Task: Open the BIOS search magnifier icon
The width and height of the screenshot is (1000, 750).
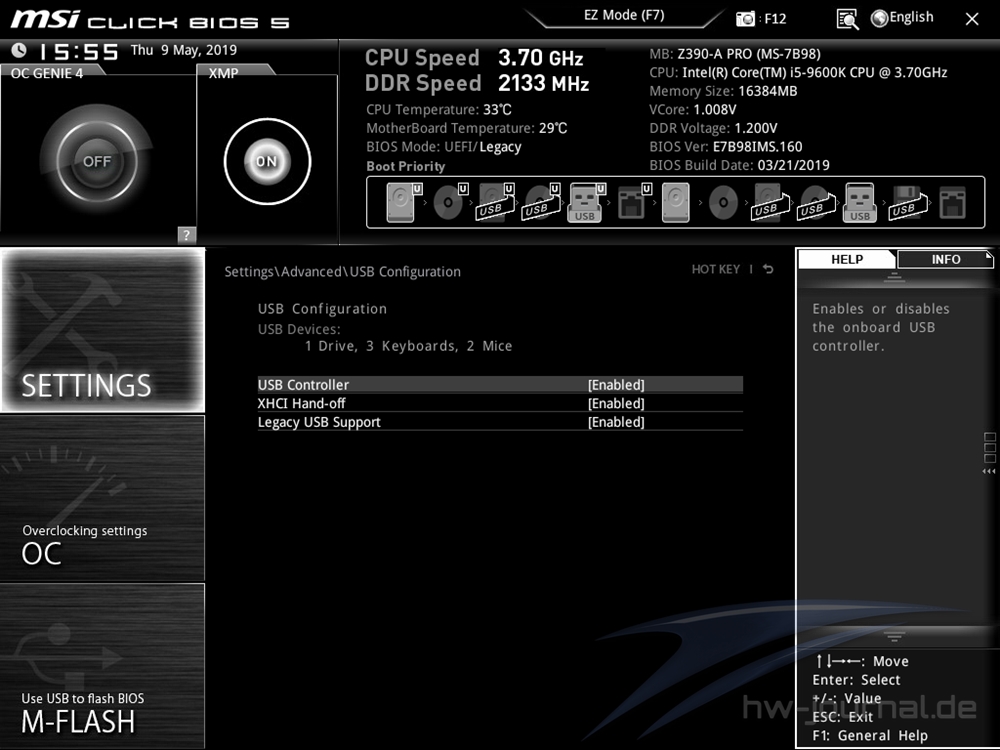Action: [x=847, y=19]
